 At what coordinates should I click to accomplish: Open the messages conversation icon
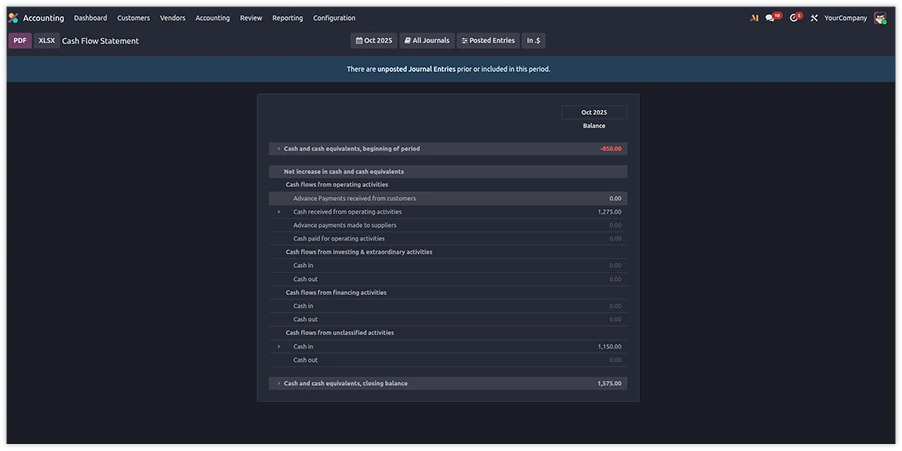tap(771, 18)
